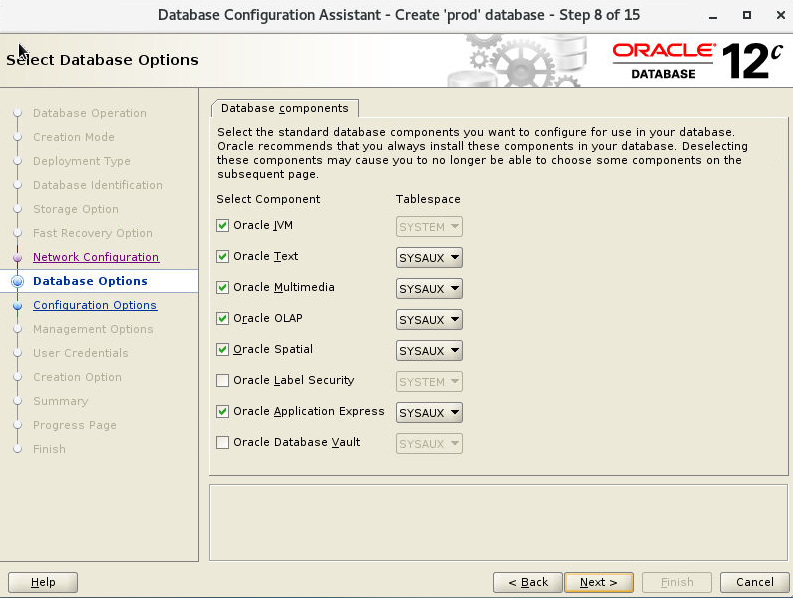Enable the Oracle Label Security checkbox
The image size is (793, 598).
click(x=223, y=380)
